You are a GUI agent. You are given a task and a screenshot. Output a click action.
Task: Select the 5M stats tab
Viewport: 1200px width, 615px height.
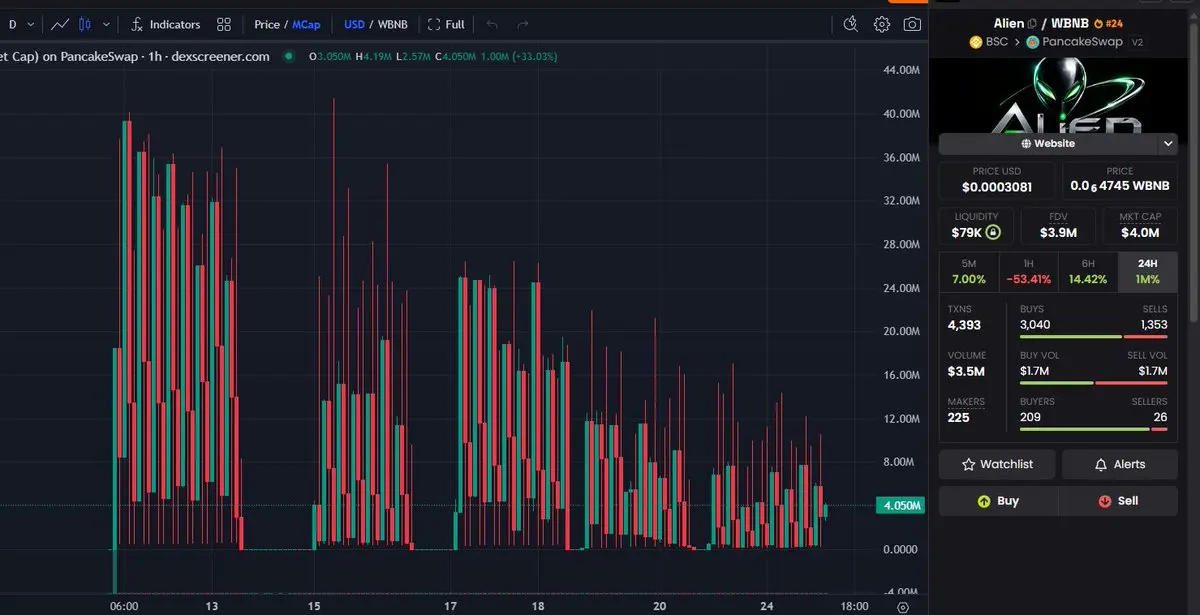[x=967, y=271]
